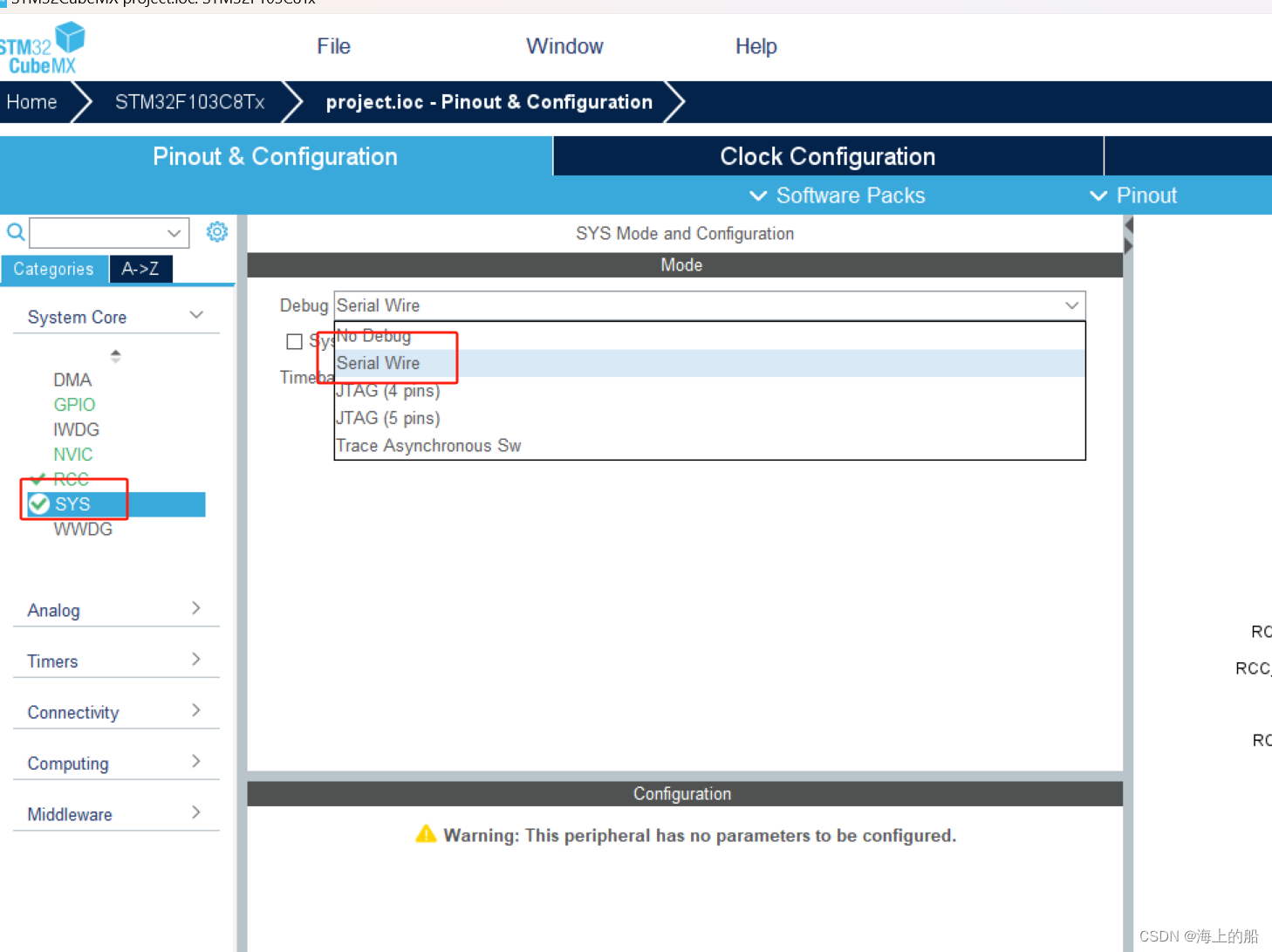Select Serial Wire in the dropdown list

coord(709,363)
